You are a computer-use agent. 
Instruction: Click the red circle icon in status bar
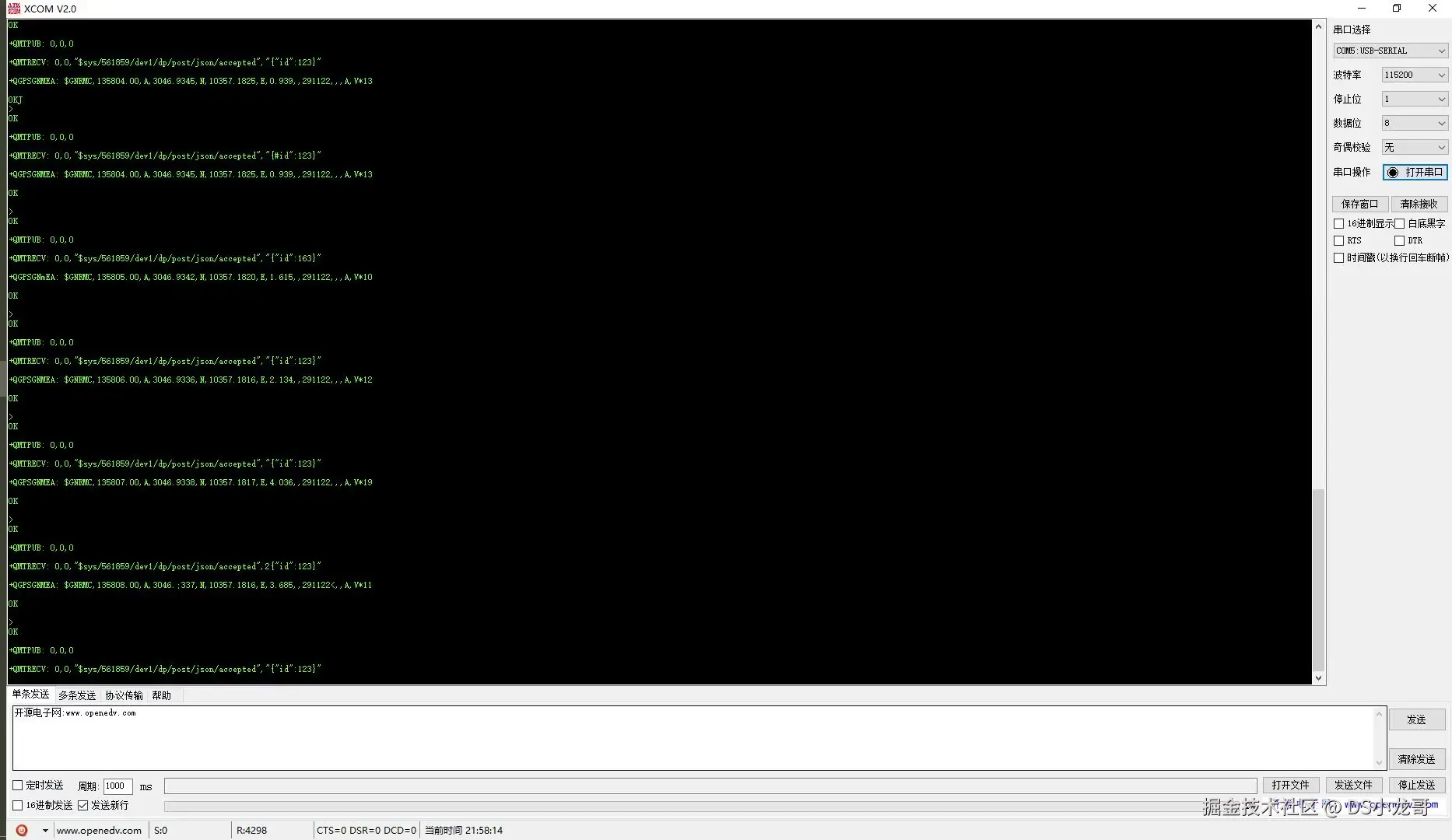pyautogui.click(x=22, y=830)
